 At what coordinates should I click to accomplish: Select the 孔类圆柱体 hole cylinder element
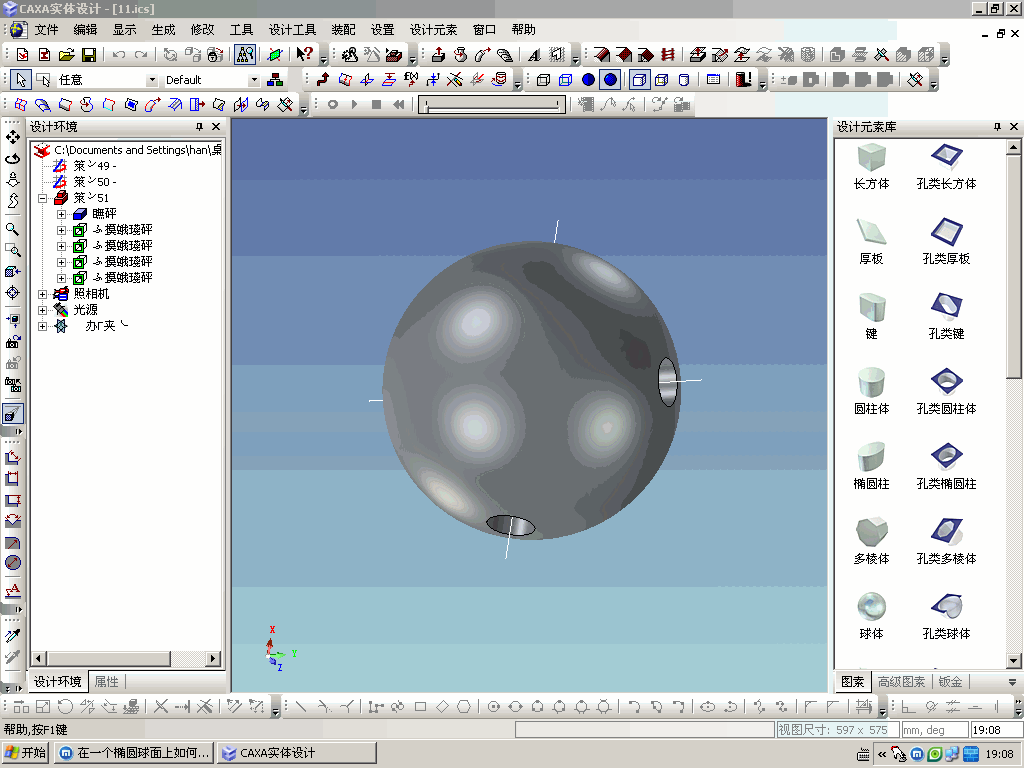click(946, 392)
